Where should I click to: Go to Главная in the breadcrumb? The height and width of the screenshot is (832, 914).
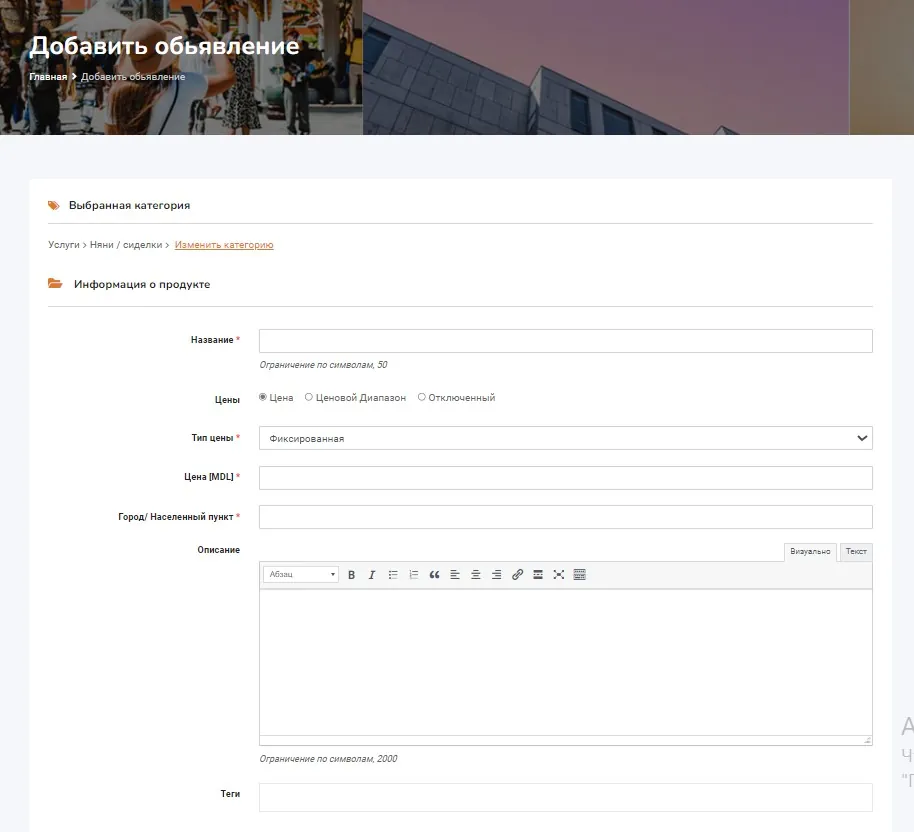[48, 77]
